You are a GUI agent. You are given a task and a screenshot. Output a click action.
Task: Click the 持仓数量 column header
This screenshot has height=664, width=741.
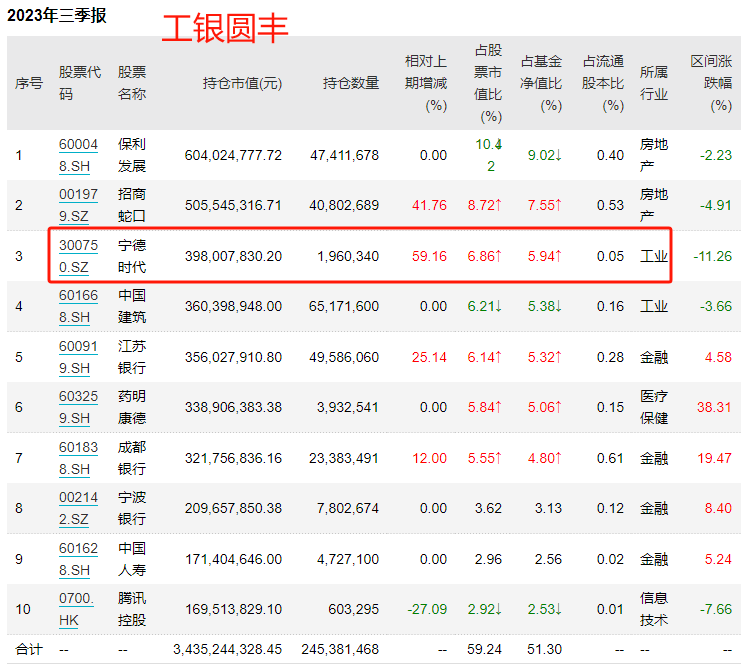(351, 83)
